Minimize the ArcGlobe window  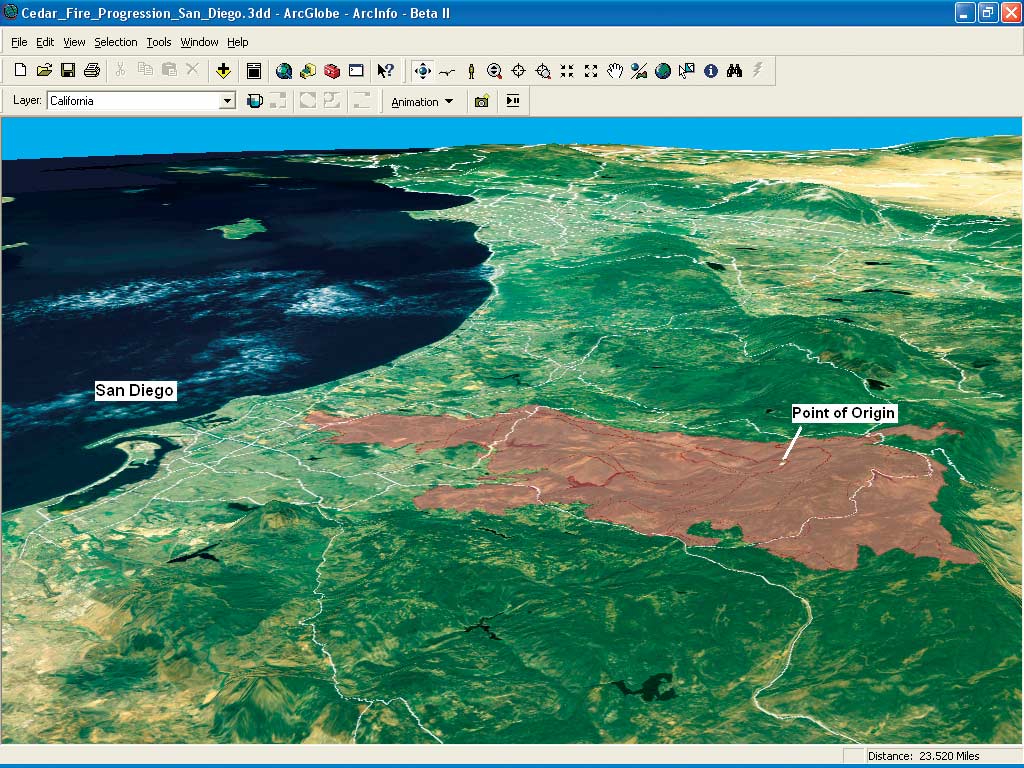965,12
